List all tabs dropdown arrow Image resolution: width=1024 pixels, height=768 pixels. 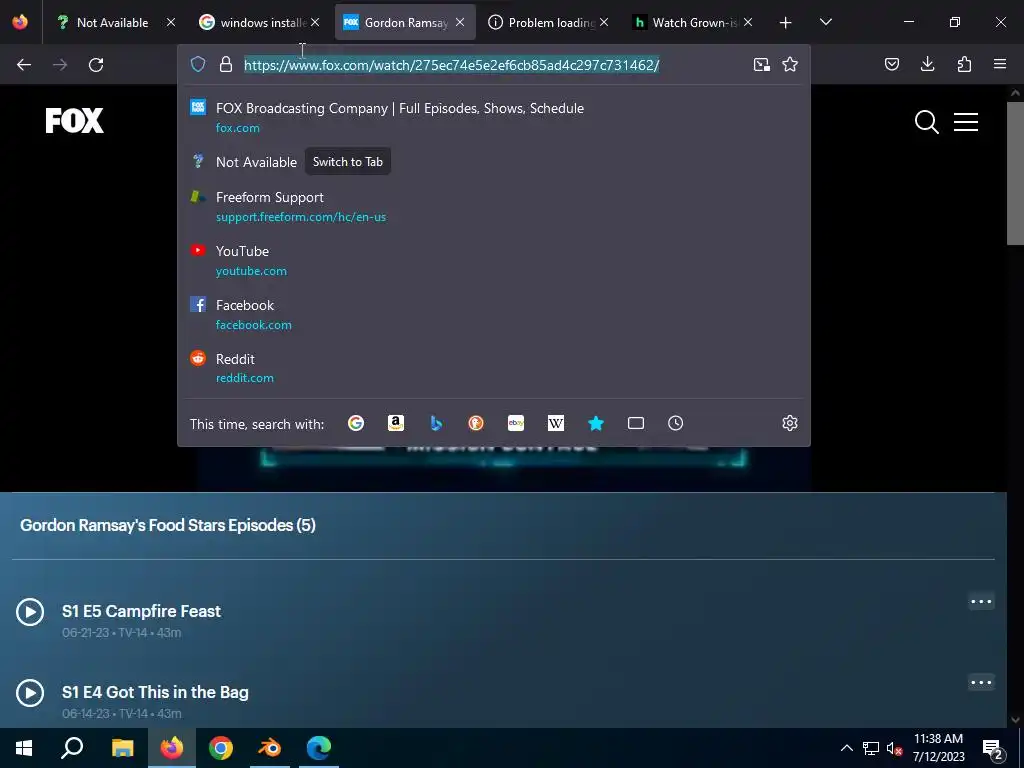pos(825,22)
